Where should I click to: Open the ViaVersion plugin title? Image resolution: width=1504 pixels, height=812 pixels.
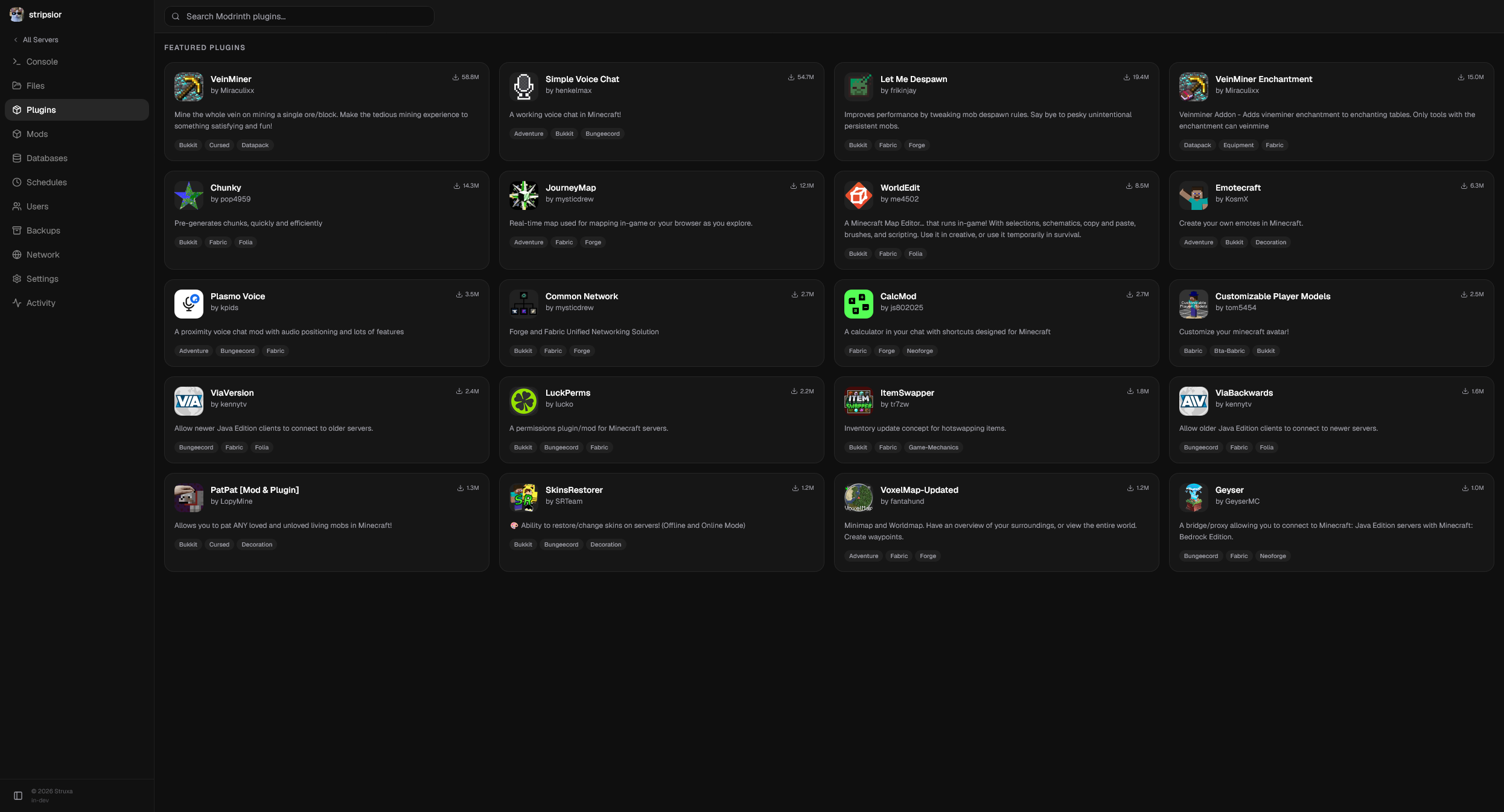232,393
